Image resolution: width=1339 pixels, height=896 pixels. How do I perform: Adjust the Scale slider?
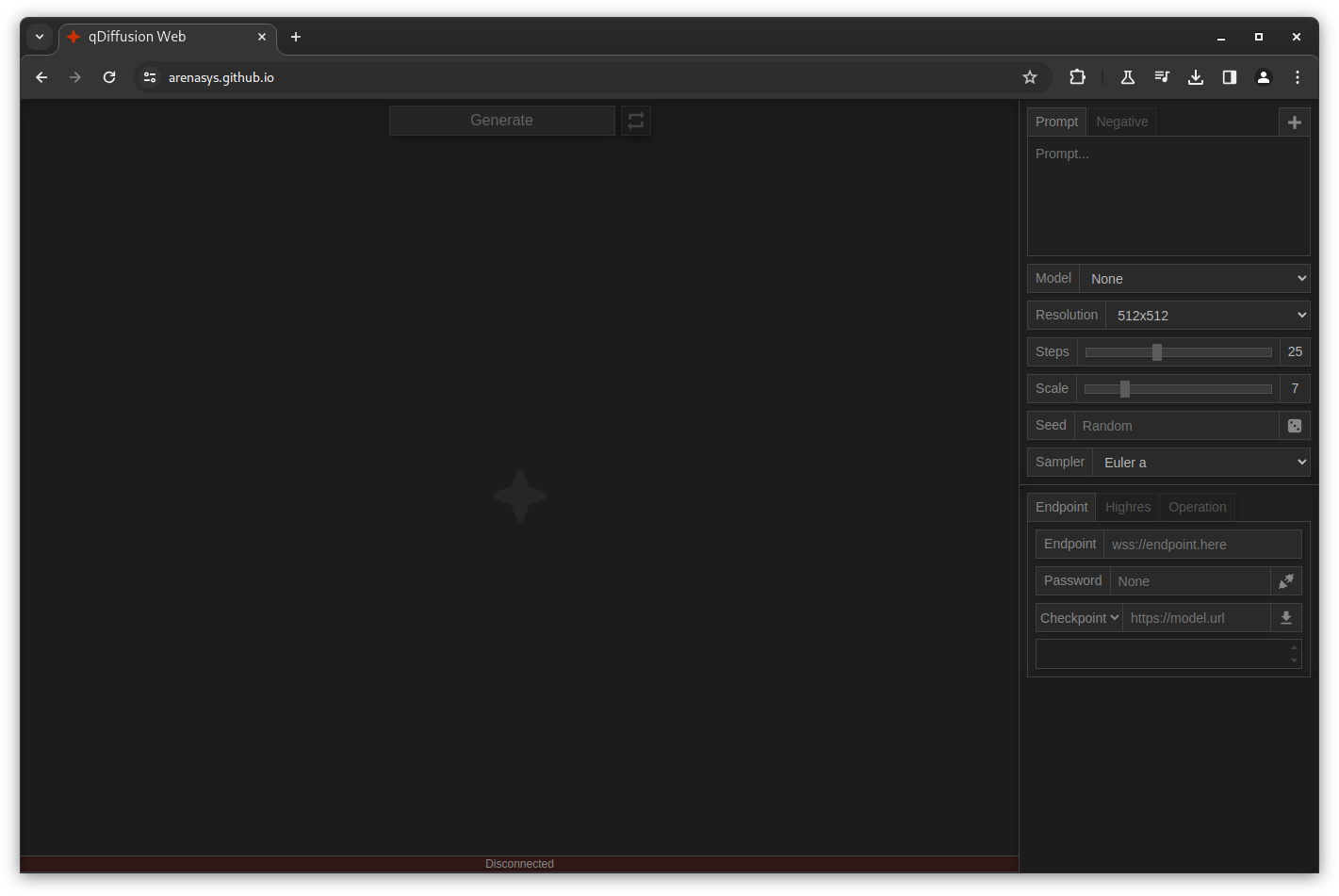pos(1179,389)
